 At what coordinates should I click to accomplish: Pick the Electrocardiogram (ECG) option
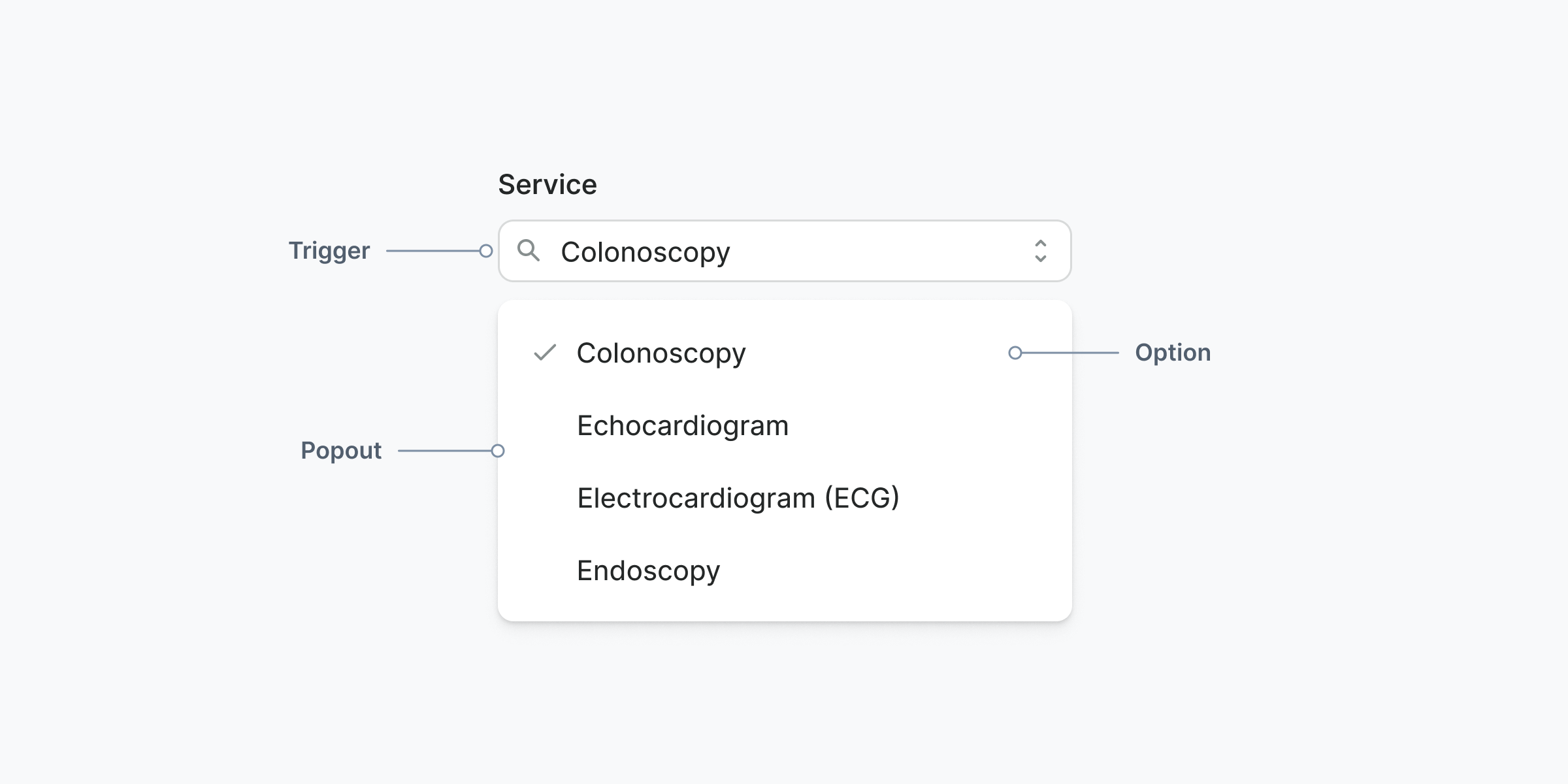[x=738, y=498]
